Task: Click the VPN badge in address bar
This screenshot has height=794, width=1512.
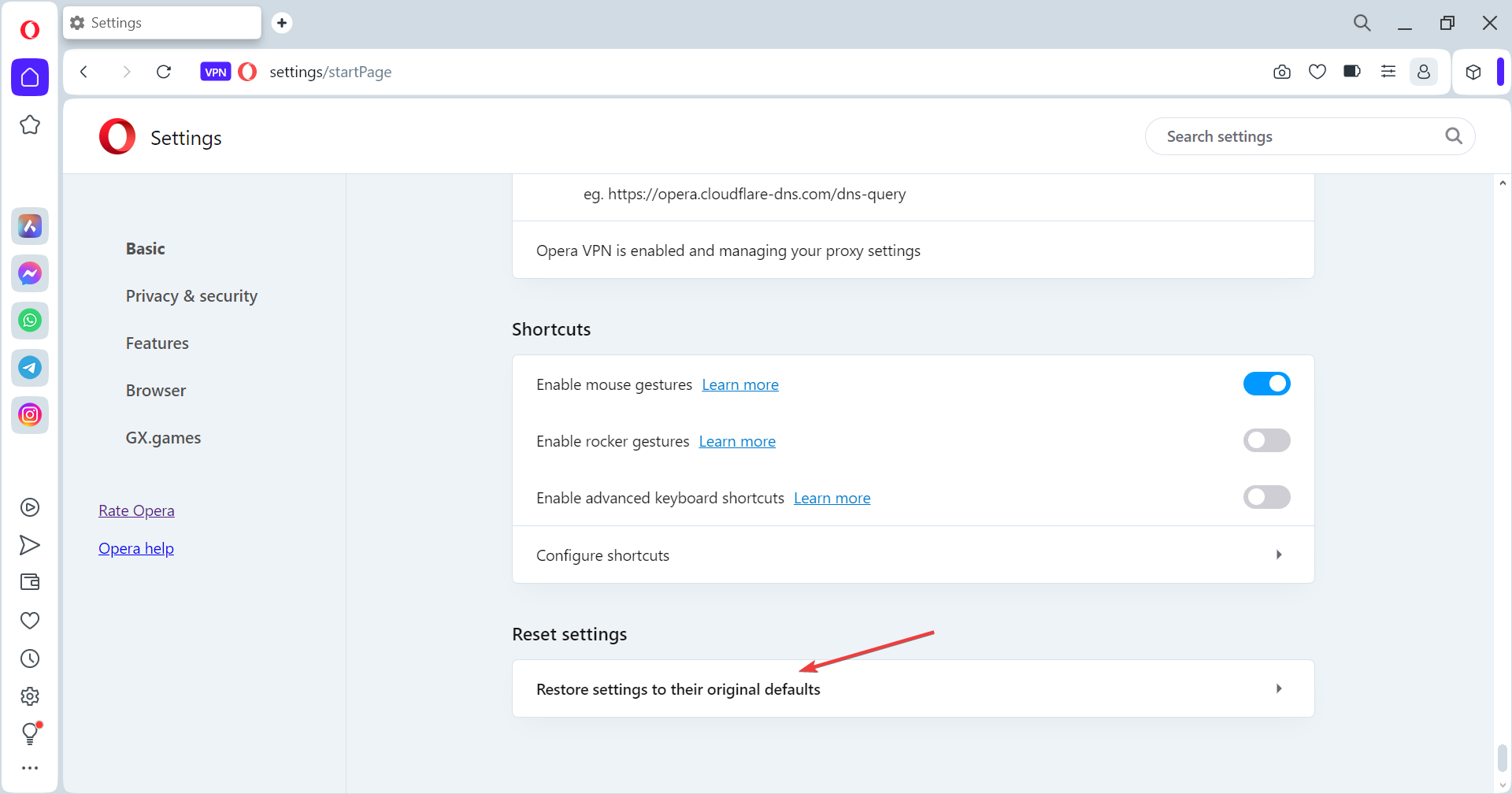Action: (x=216, y=72)
